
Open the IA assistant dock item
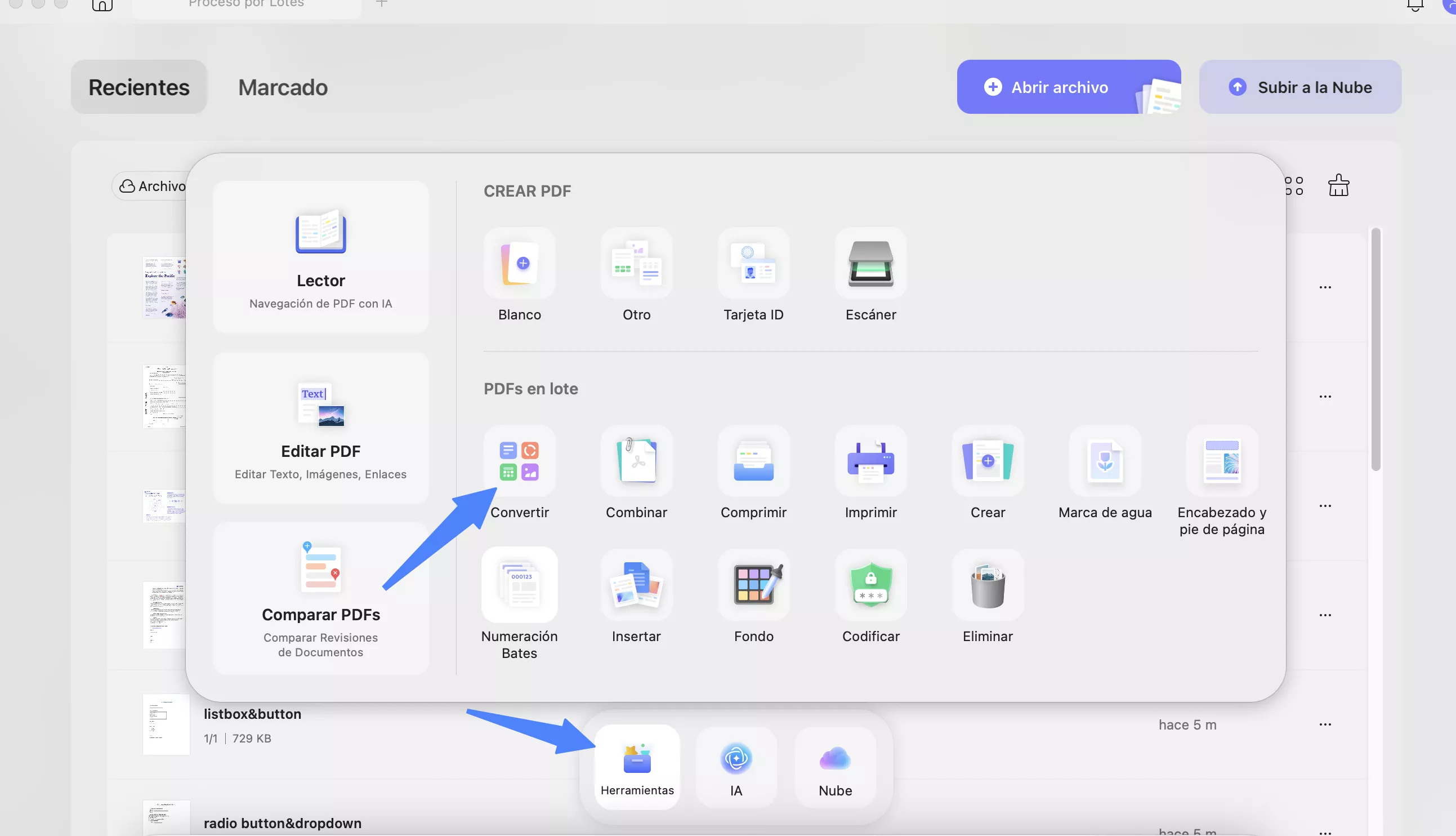[x=736, y=767]
